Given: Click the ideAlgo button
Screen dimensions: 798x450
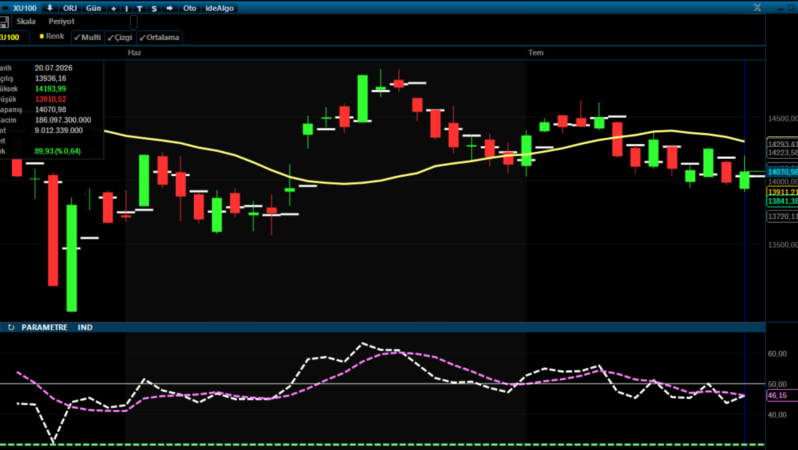Looking at the screenshot, I should (220, 8).
